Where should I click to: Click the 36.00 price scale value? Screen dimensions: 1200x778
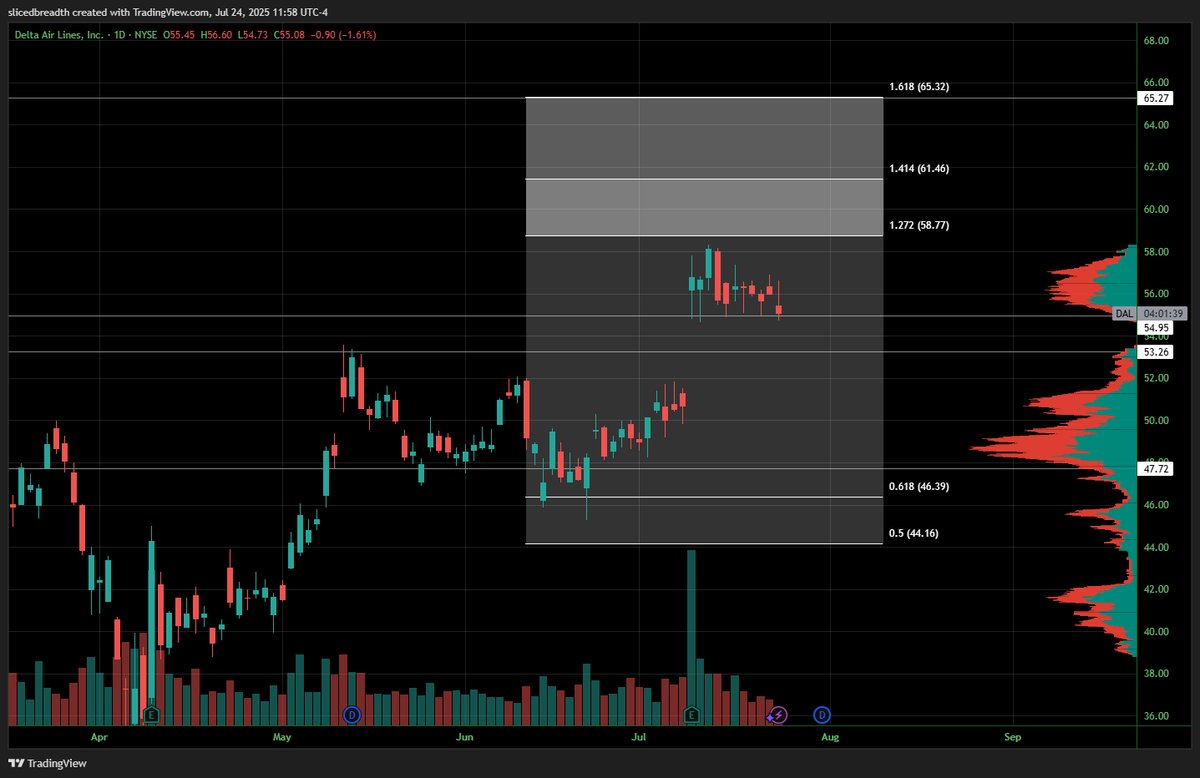[x=1157, y=716]
